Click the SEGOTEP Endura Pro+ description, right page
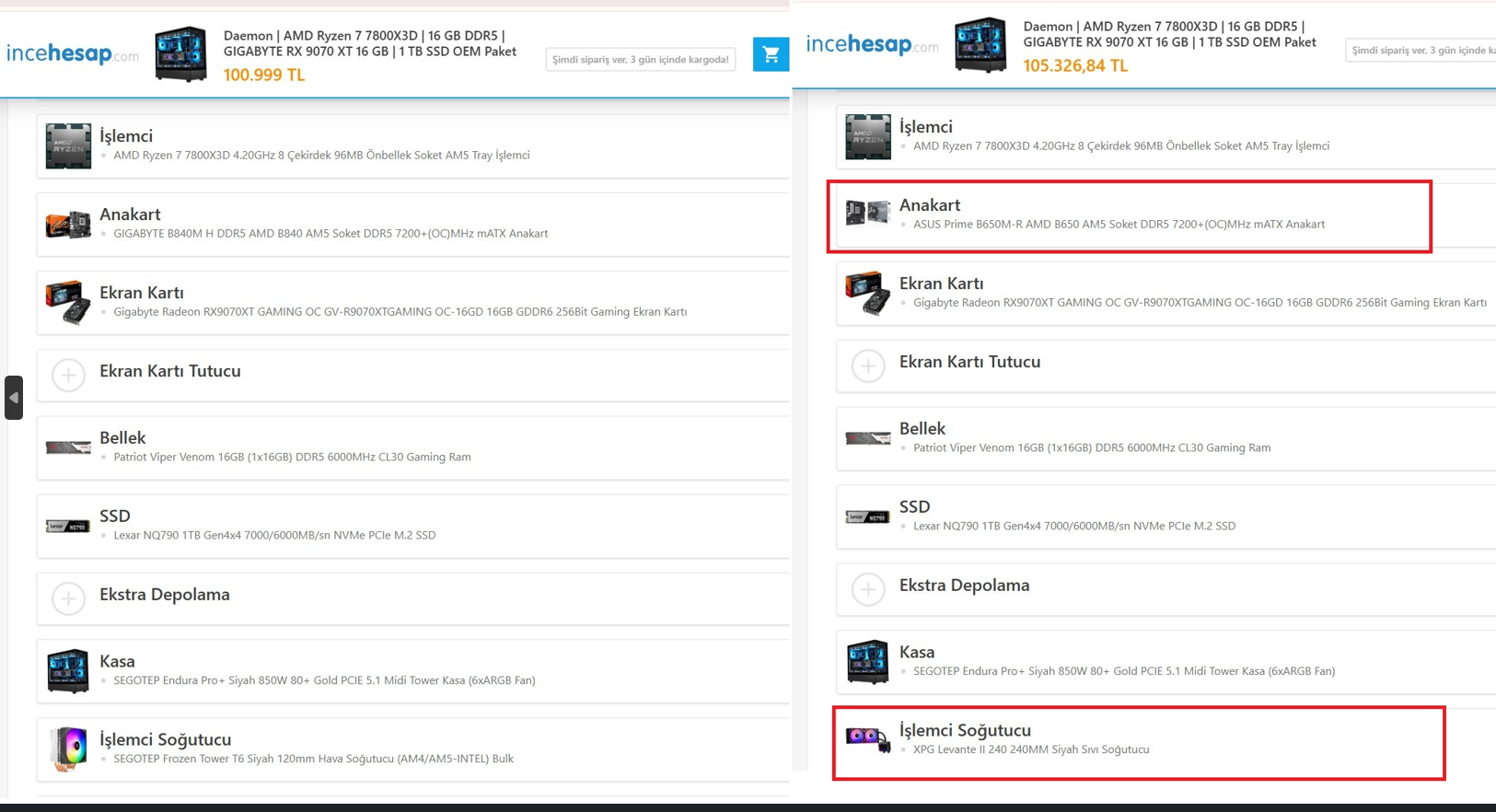Screen dimensions: 1496x812 (1124, 671)
